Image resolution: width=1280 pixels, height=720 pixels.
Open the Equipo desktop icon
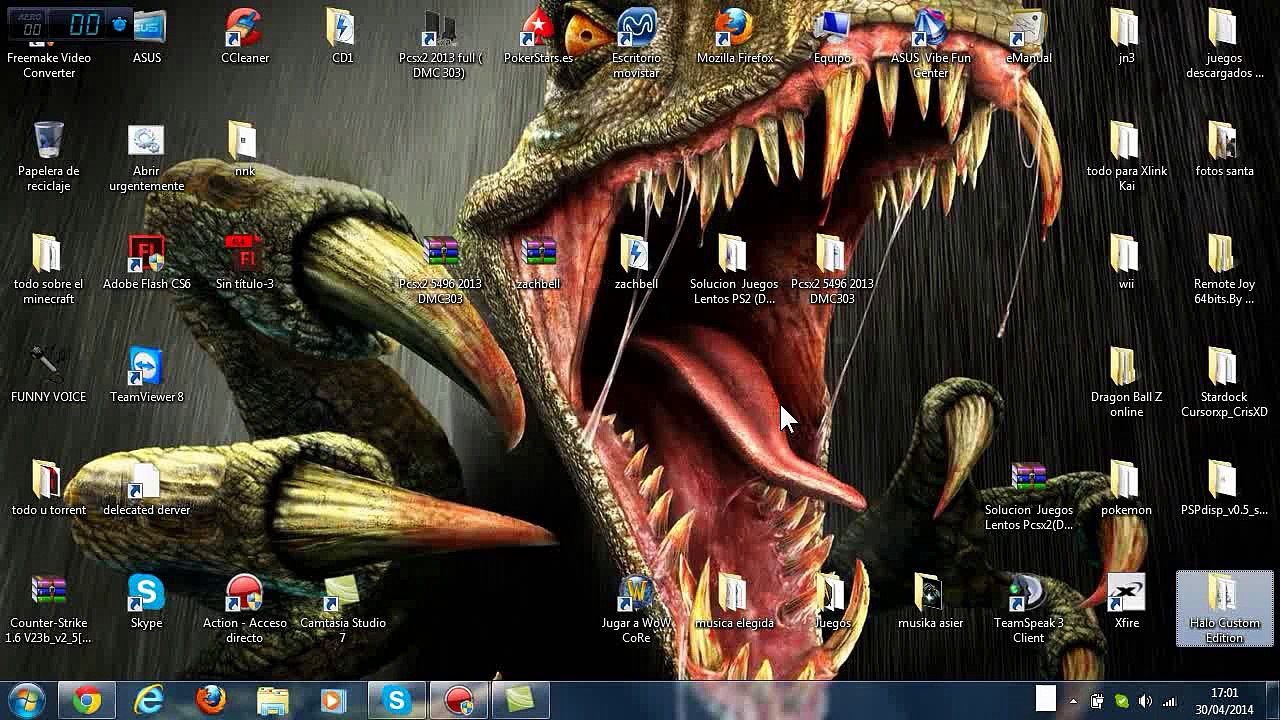(x=832, y=37)
